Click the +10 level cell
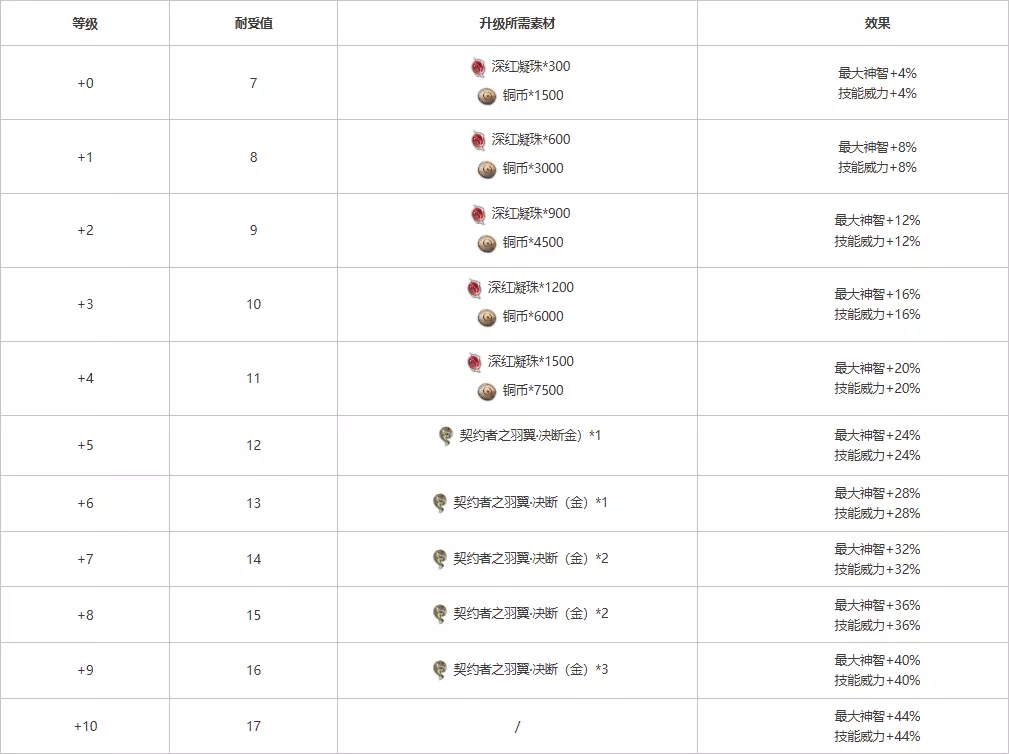The width and height of the screenshot is (1009, 754). coord(85,726)
